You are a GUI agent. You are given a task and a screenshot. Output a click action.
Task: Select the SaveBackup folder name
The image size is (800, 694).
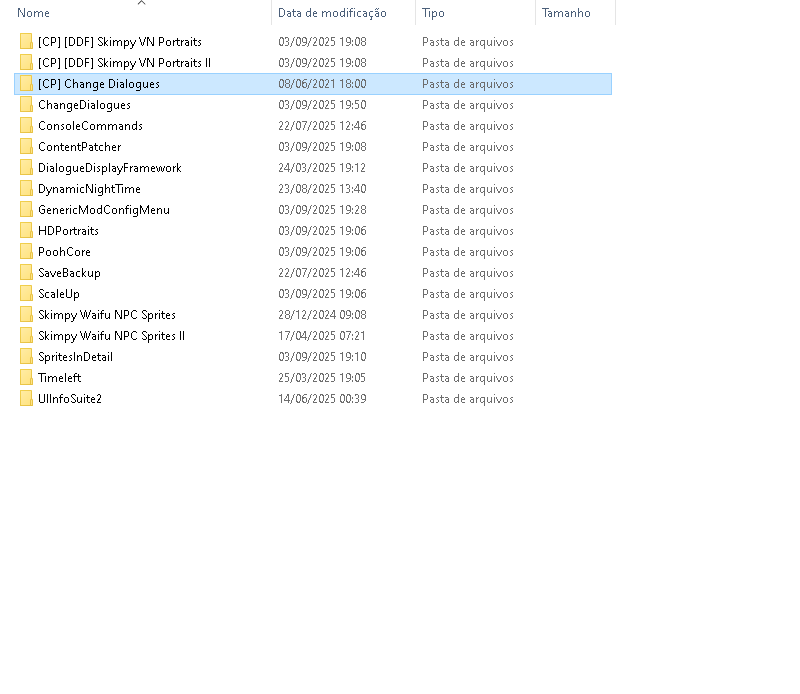69,273
